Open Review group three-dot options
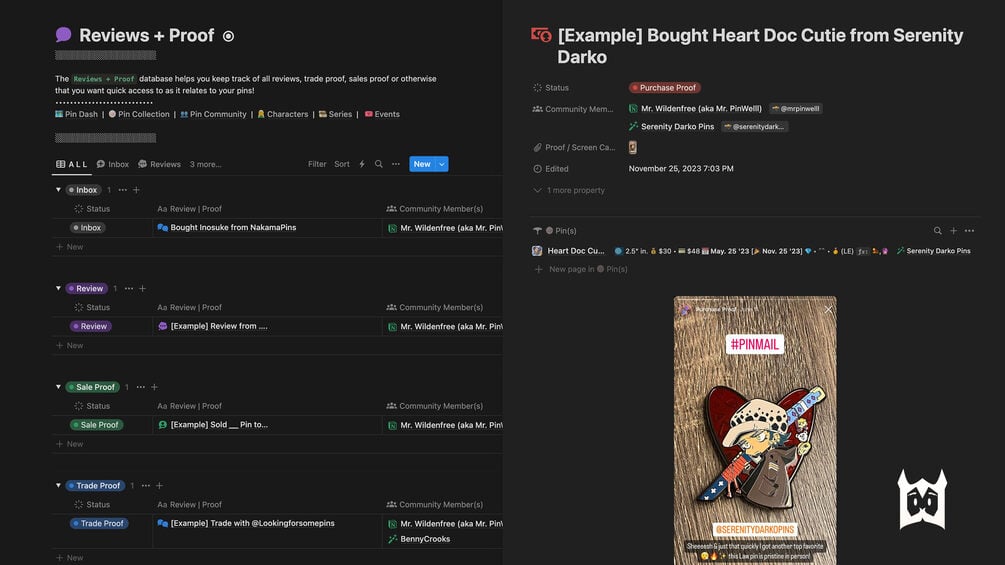Image resolution: width=1005 pixels, height=565 pixels. coord(129,288)
